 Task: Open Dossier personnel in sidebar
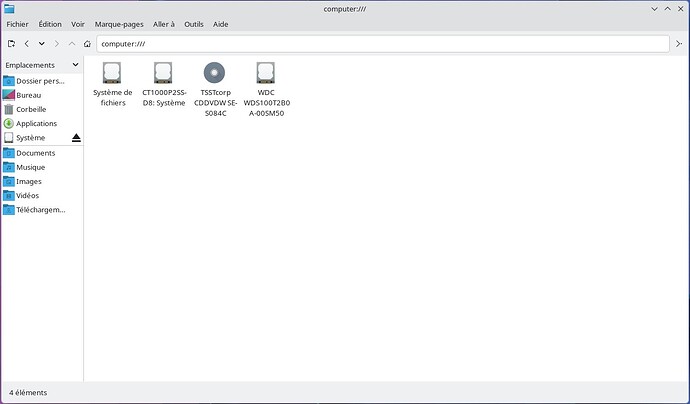42,81
